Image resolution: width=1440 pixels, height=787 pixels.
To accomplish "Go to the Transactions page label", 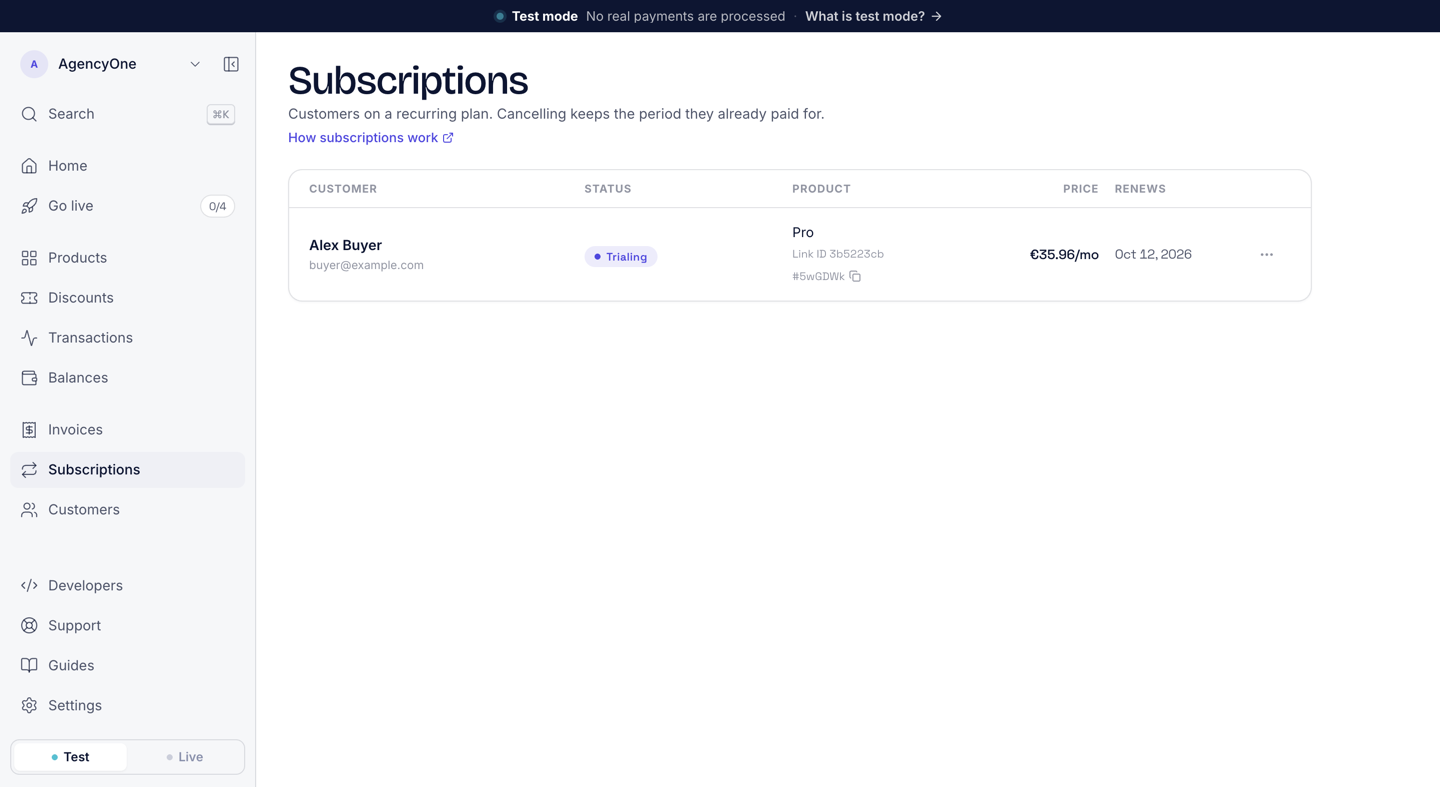I will pos(90,338).
